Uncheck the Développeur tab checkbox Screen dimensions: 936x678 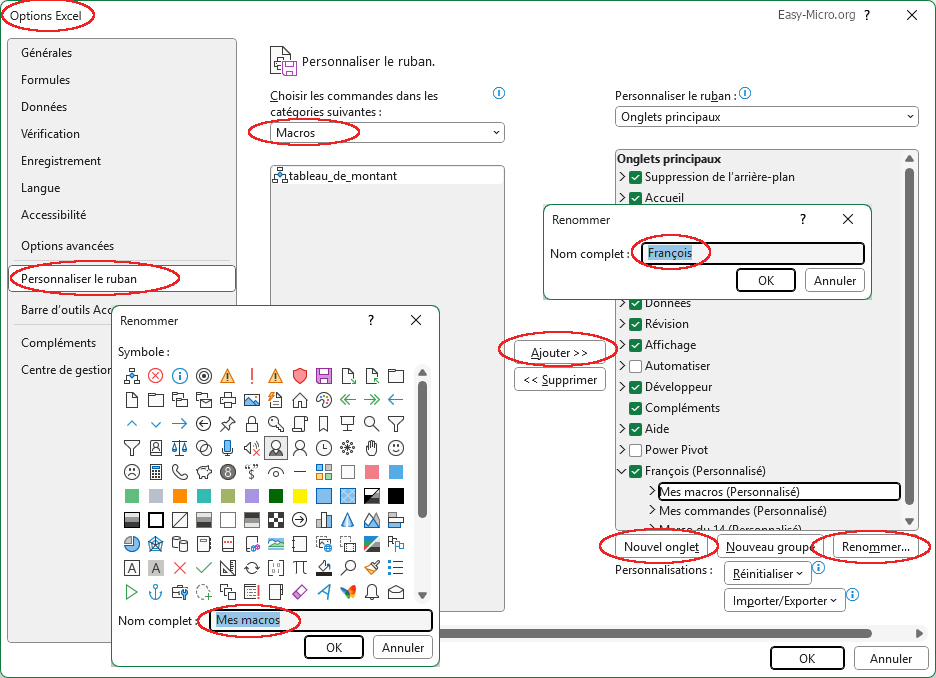(635, 387)
